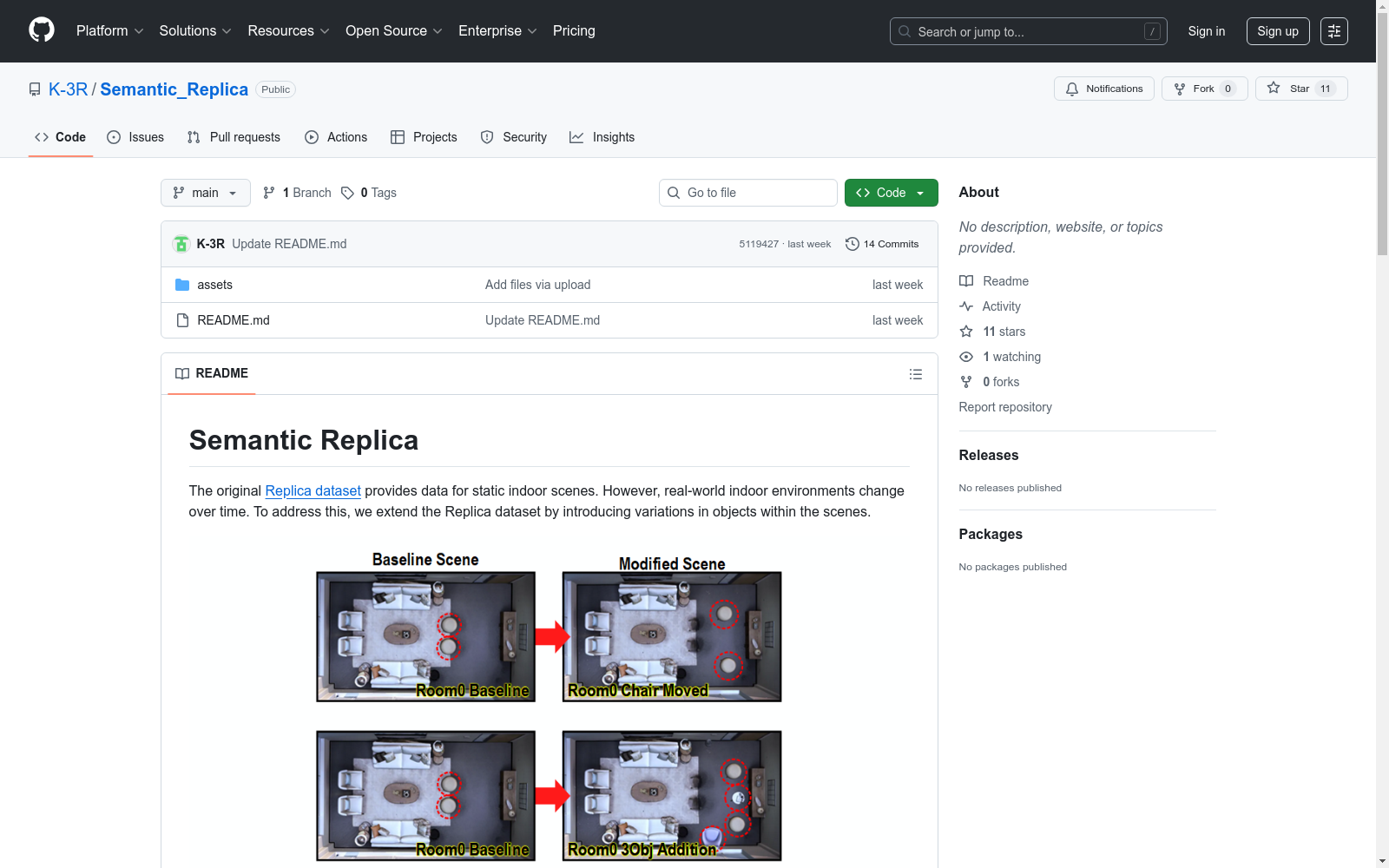
Task: Open the Pricing page
Action: click(x=574, y=30)
